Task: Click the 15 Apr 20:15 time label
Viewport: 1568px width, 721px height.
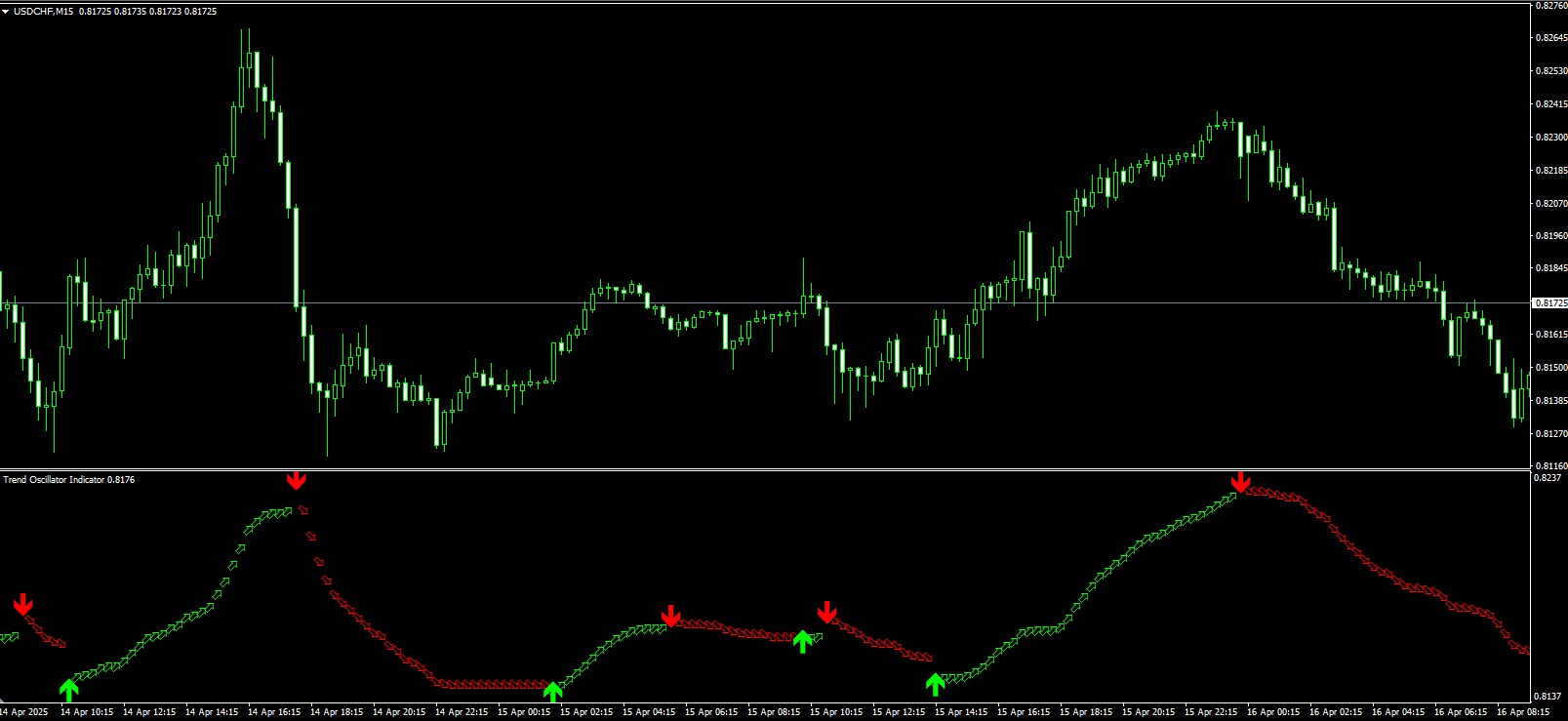Action: [x=1148, y=712]
